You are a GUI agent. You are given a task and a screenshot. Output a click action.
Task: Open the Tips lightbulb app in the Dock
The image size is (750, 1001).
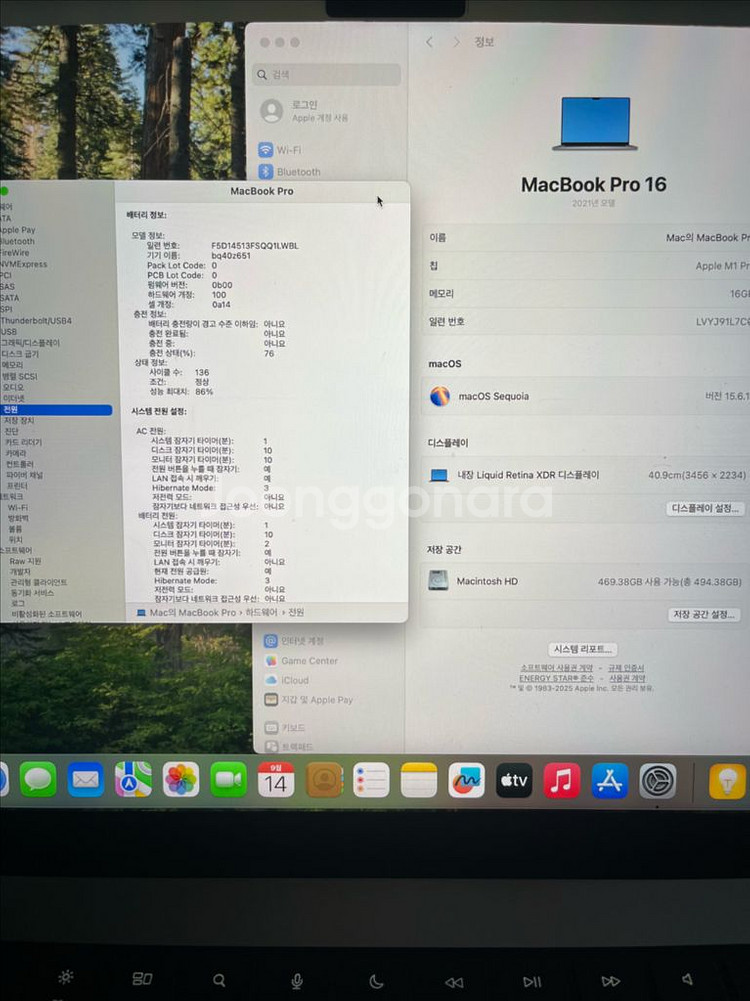point(728,781)
